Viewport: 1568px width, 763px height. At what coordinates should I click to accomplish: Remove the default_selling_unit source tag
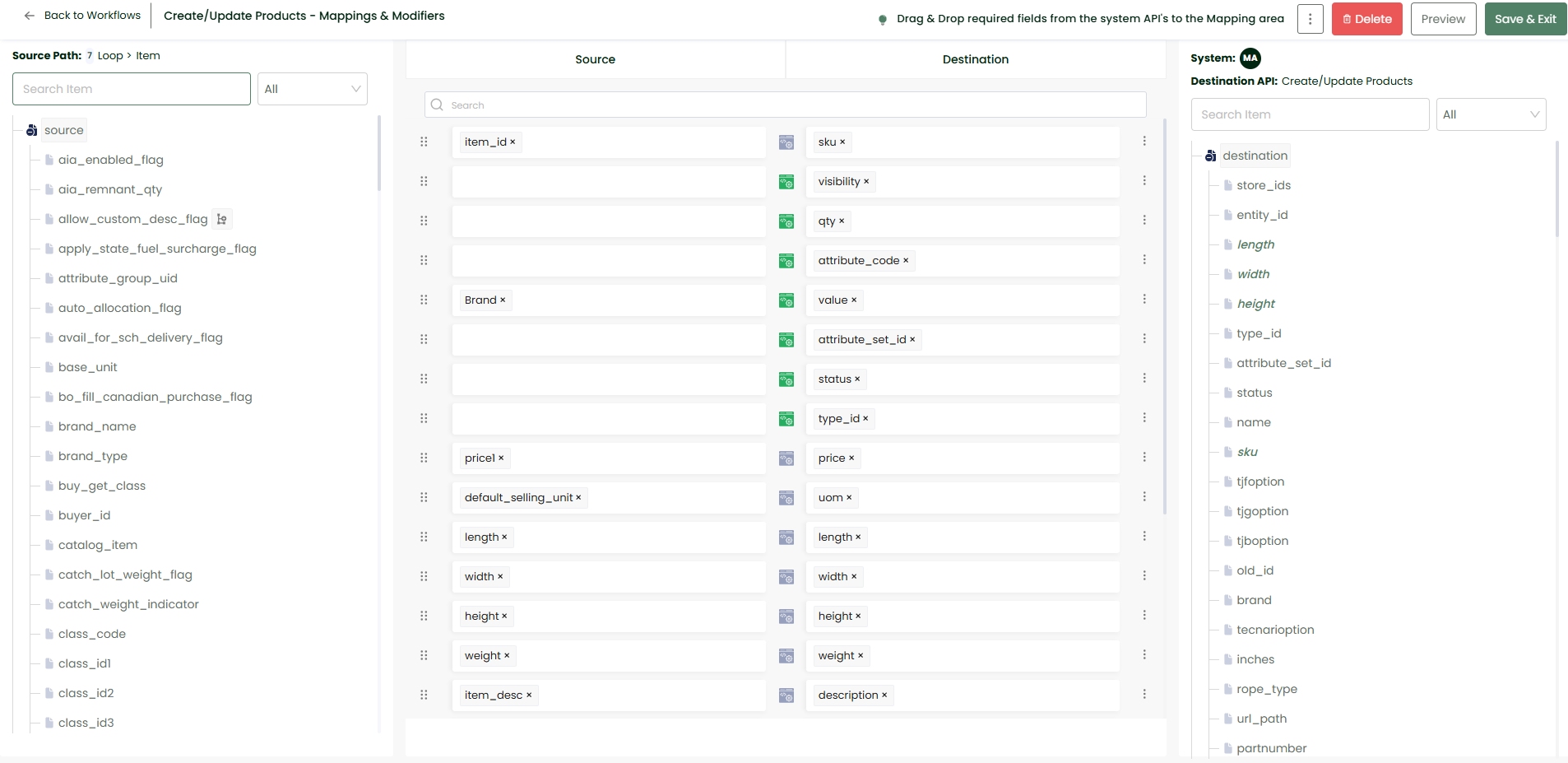578,498
